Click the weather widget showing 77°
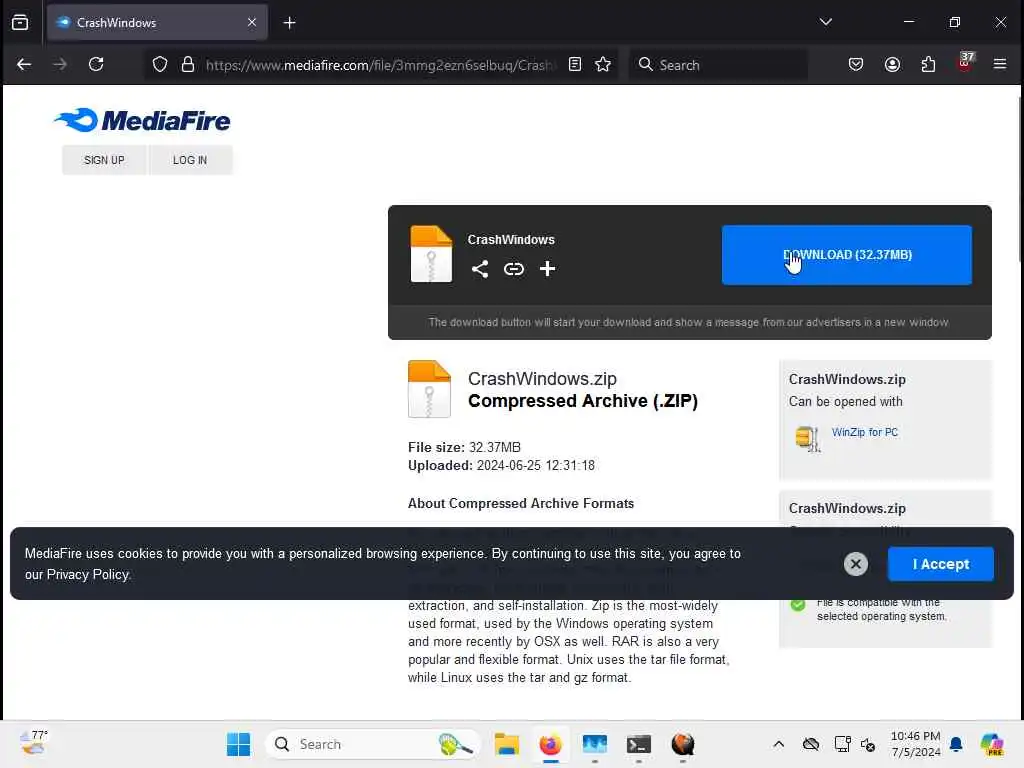 [34, 743]
